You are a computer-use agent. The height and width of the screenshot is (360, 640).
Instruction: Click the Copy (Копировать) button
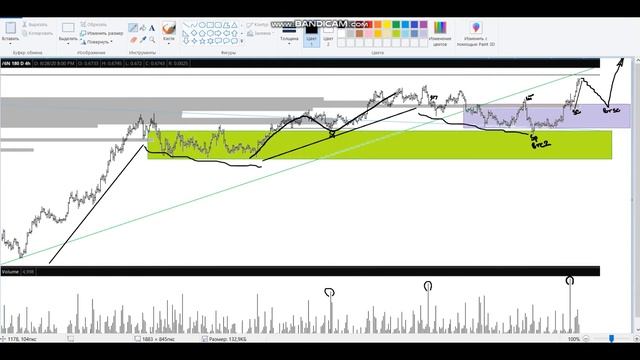[38, 33]
